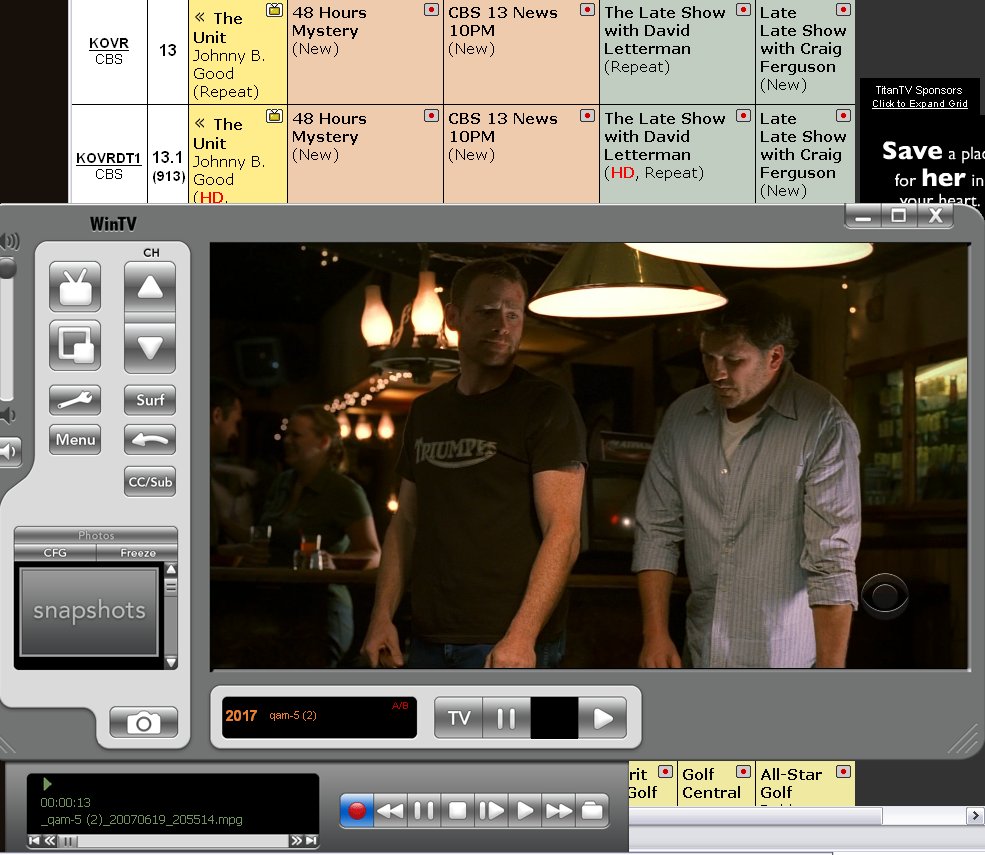This screenshot has width=985, height=855.
Task: Record All-Star Golf from the TitanTV grid
Action: pos(844,771)
